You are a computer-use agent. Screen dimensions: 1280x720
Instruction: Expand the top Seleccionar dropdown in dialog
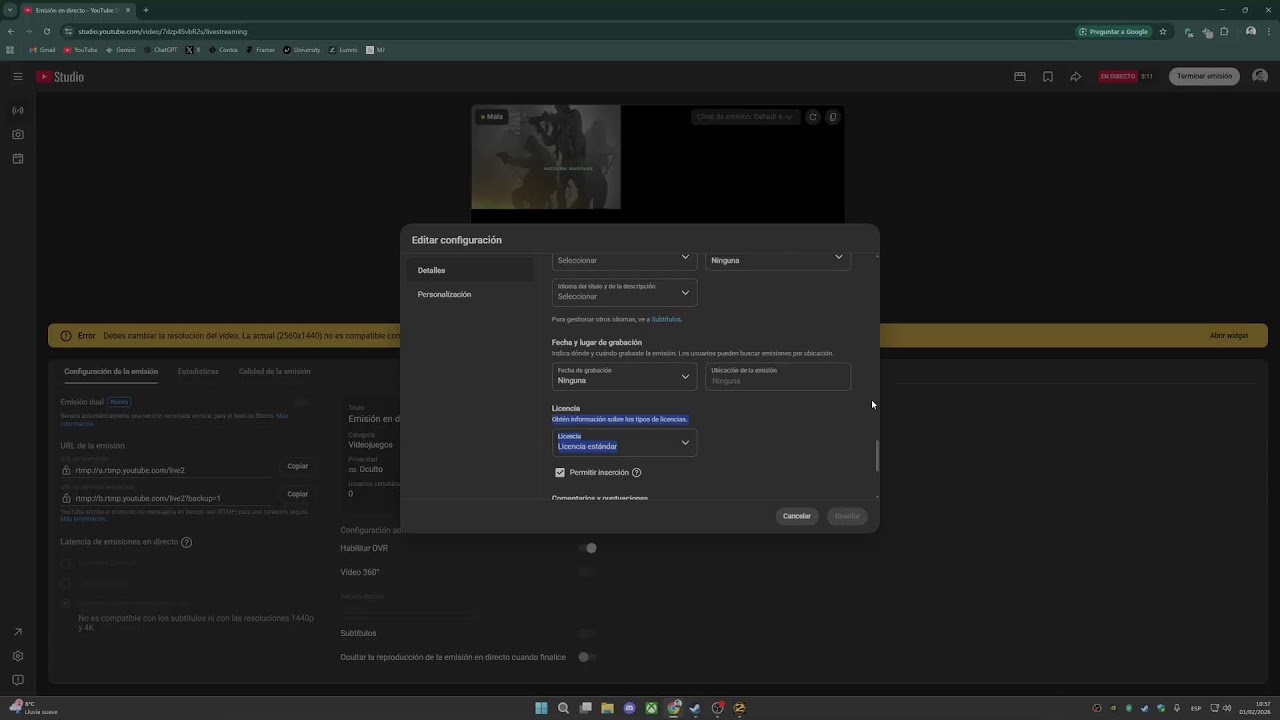[624, 260]
